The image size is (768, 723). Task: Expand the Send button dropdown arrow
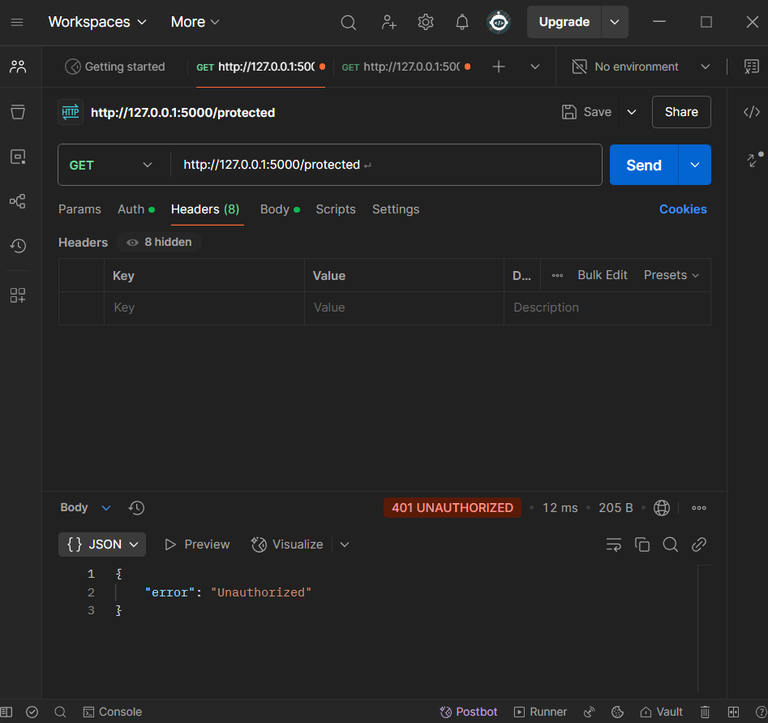pyautogui.click(x=695, y=165)
